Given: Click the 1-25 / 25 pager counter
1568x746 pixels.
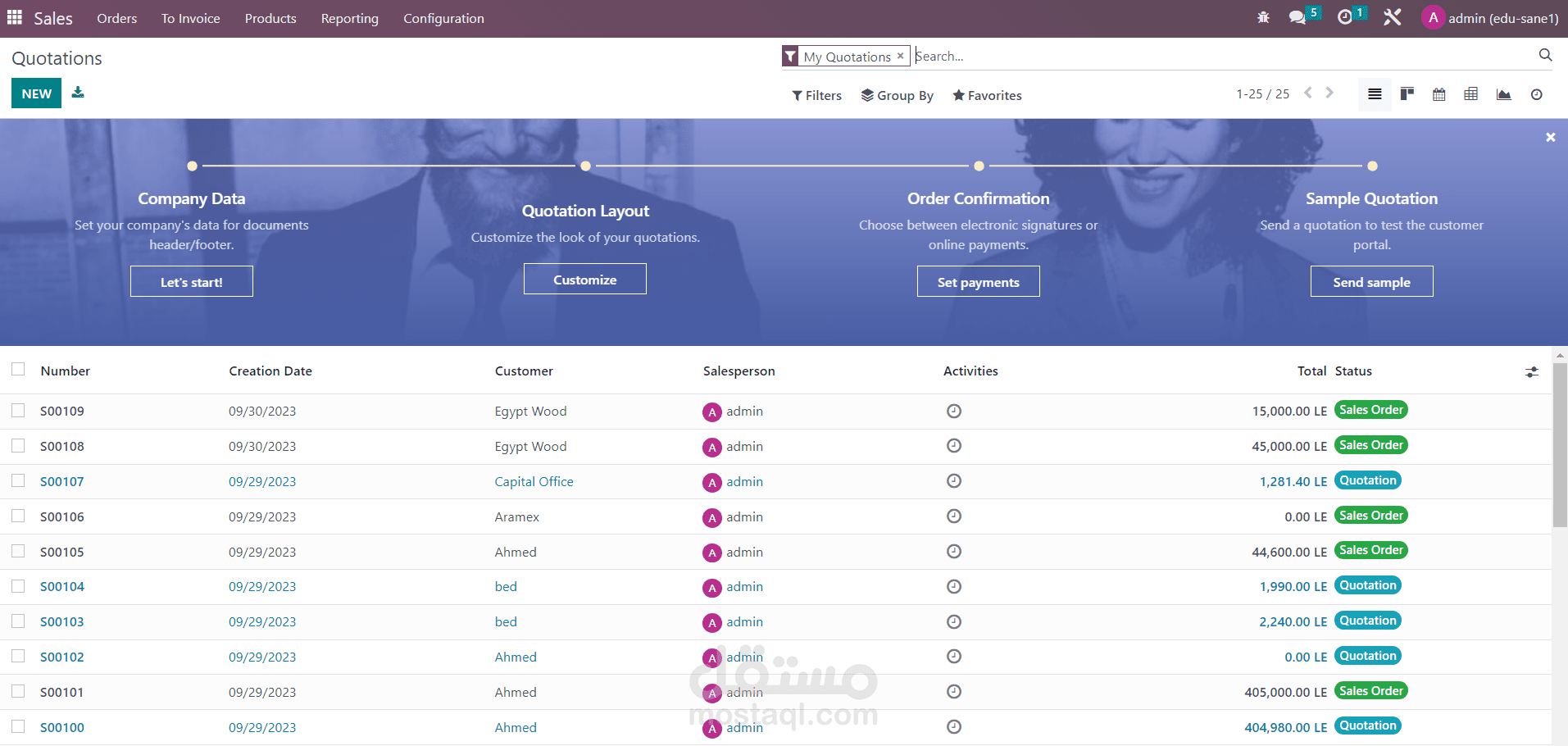Looking at the screenshot, I should (x=1263, y=93).
